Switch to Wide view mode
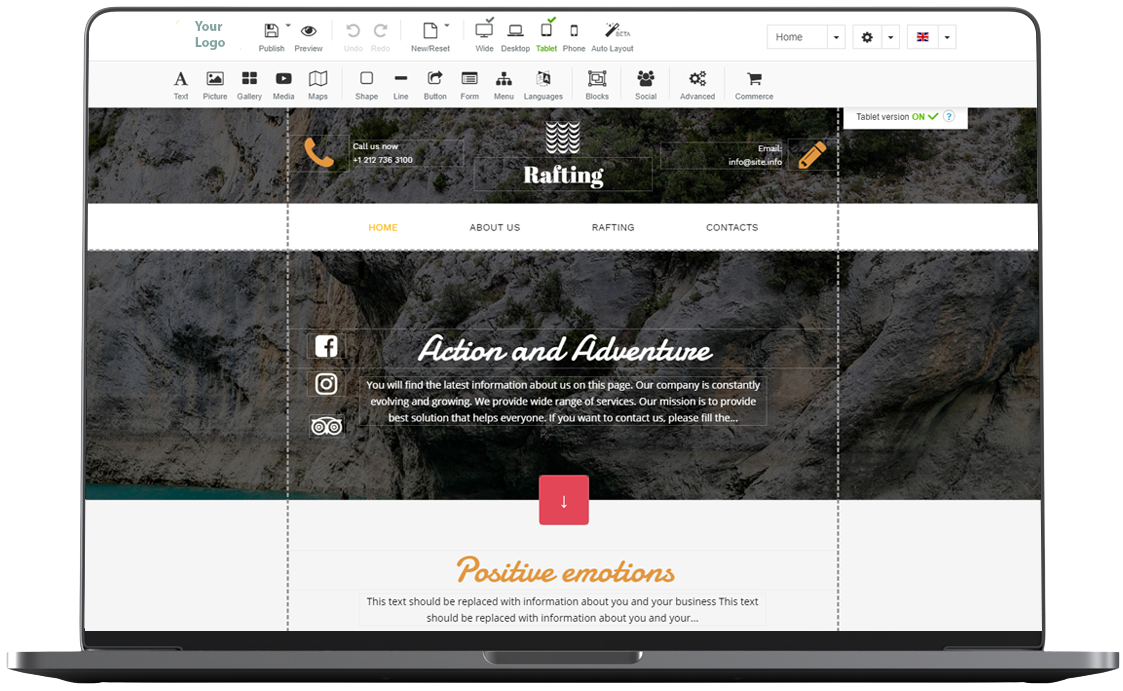 pyautogui.click(x=484, y=36)
